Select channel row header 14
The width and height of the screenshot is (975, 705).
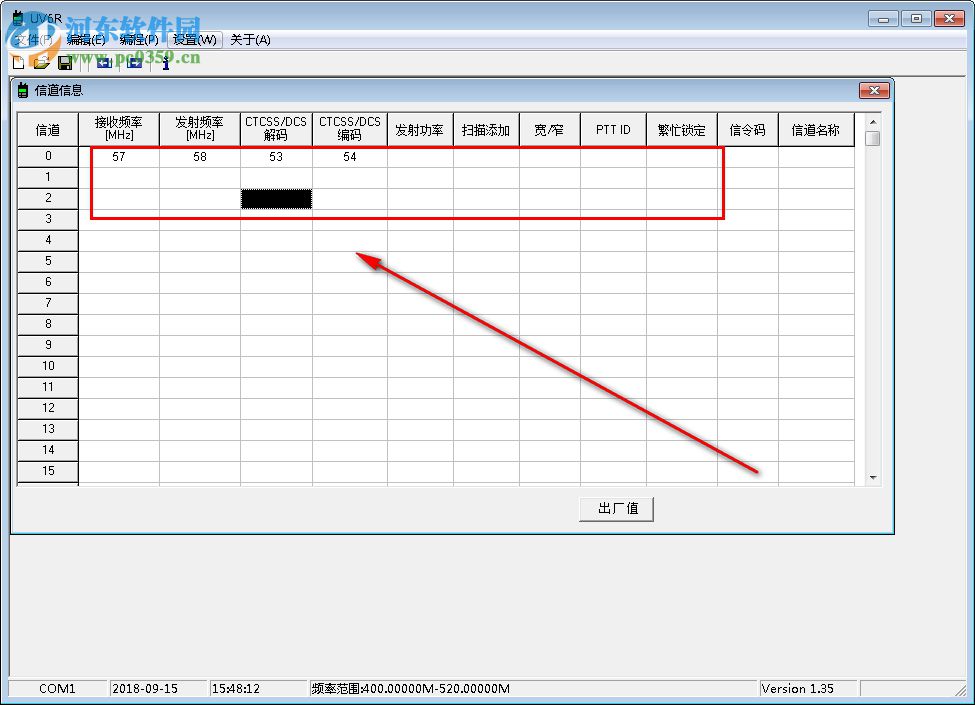(48, 450)
